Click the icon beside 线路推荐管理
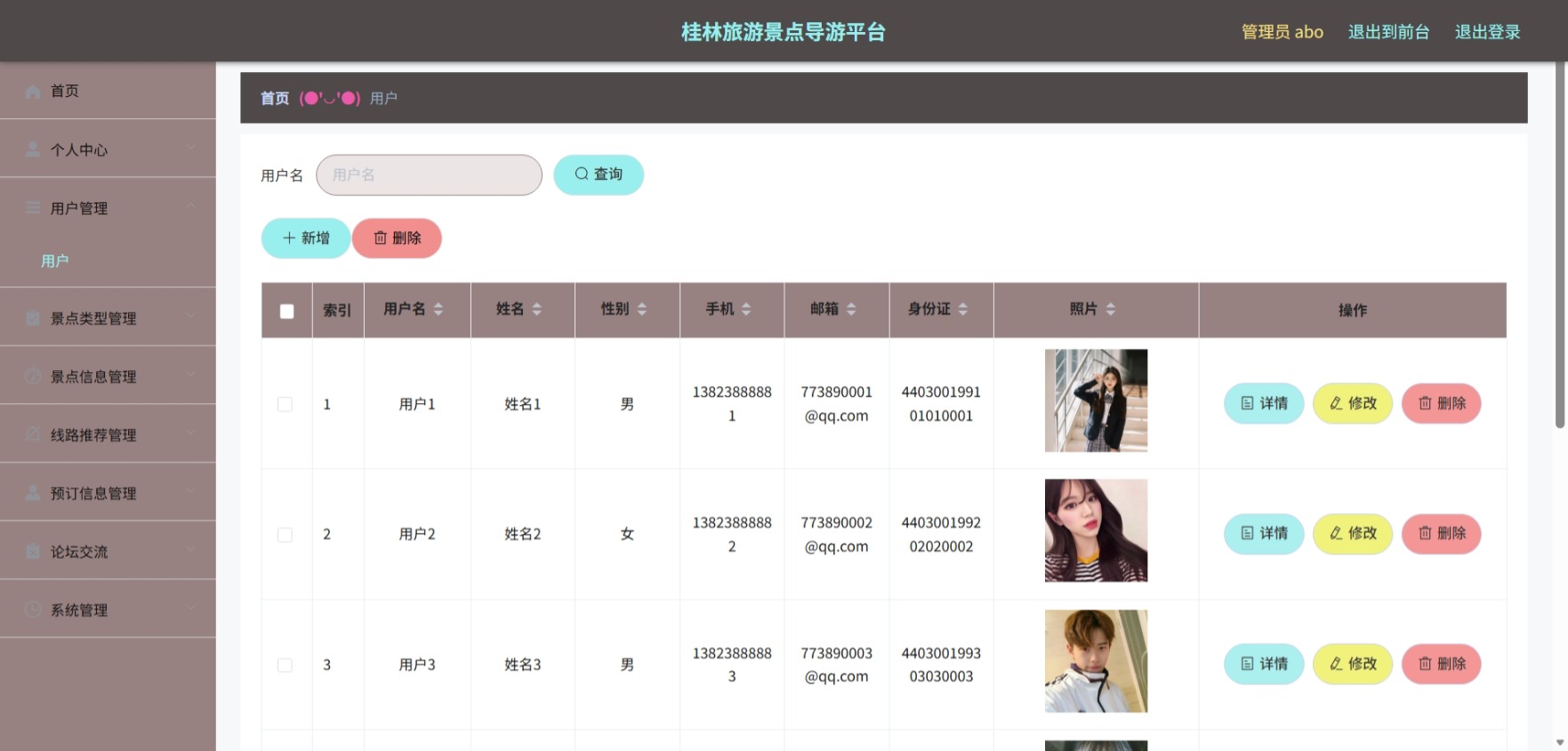Viewport: 1568px width, 751px height. [34, 434]
